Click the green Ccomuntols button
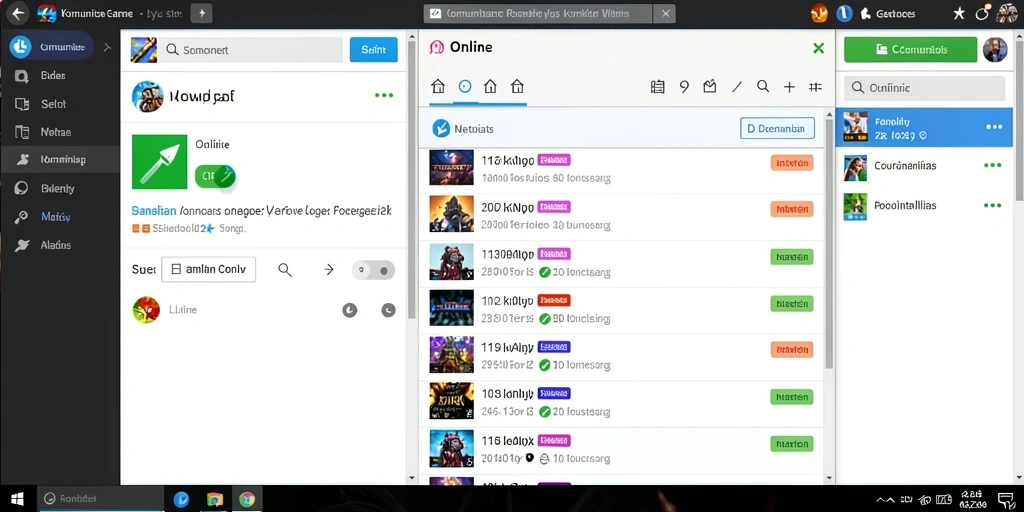Viewport: 1024px width, 512px height. 910,50
